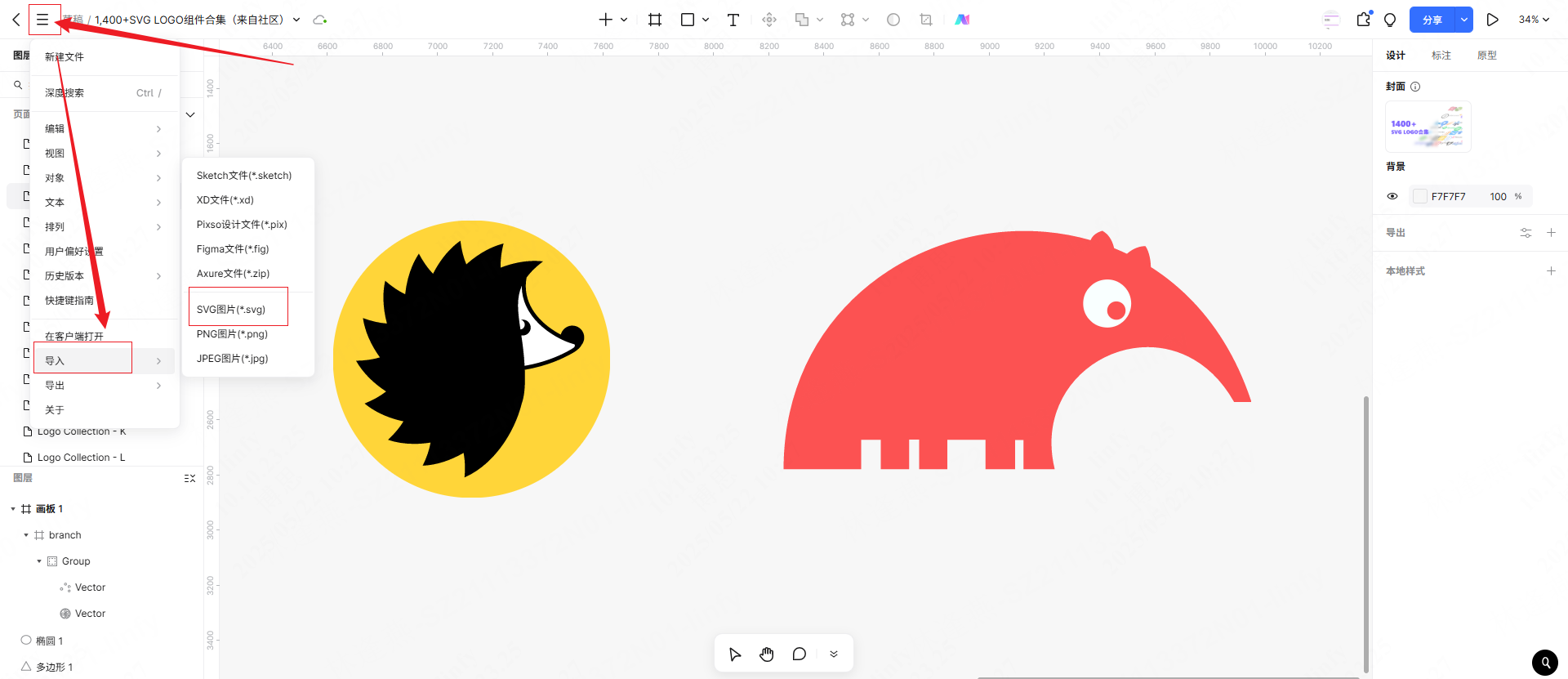Image resolution: width=1568 pixels, height=679 pixels.
Task: Open export settings sliders icon
Action: coord(1526,233)
